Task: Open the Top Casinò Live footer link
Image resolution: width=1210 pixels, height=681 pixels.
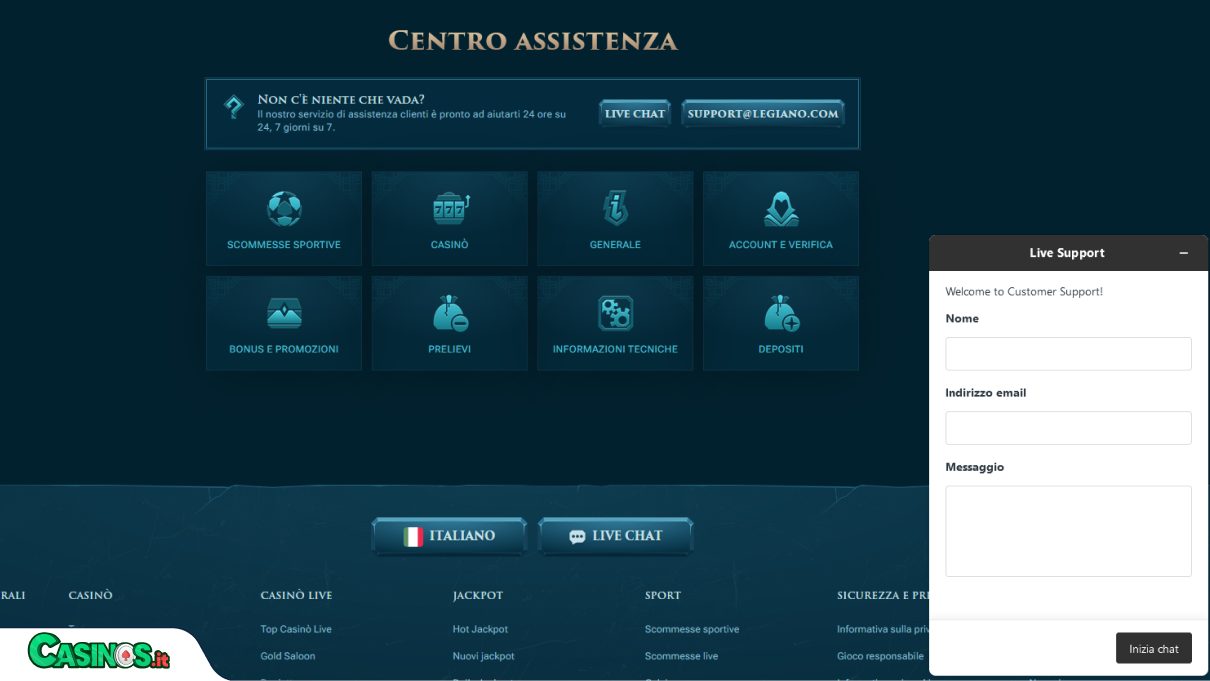Action: click(296, 629)
